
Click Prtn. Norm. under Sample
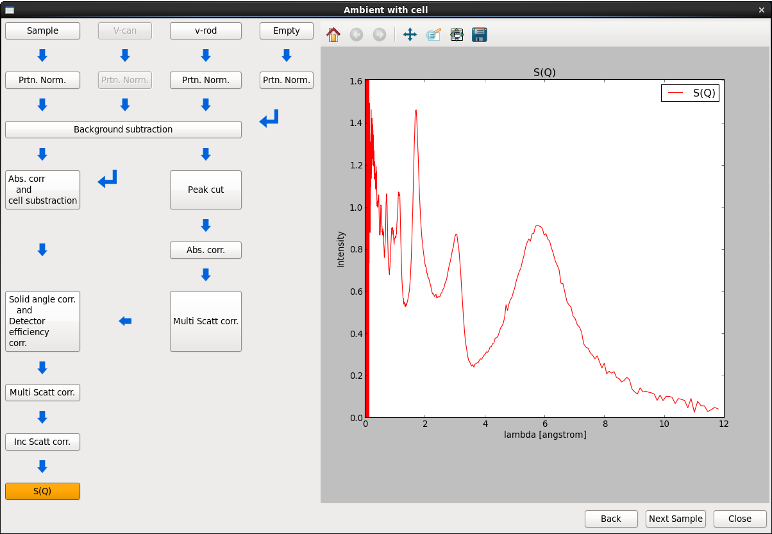coord(42,80)
